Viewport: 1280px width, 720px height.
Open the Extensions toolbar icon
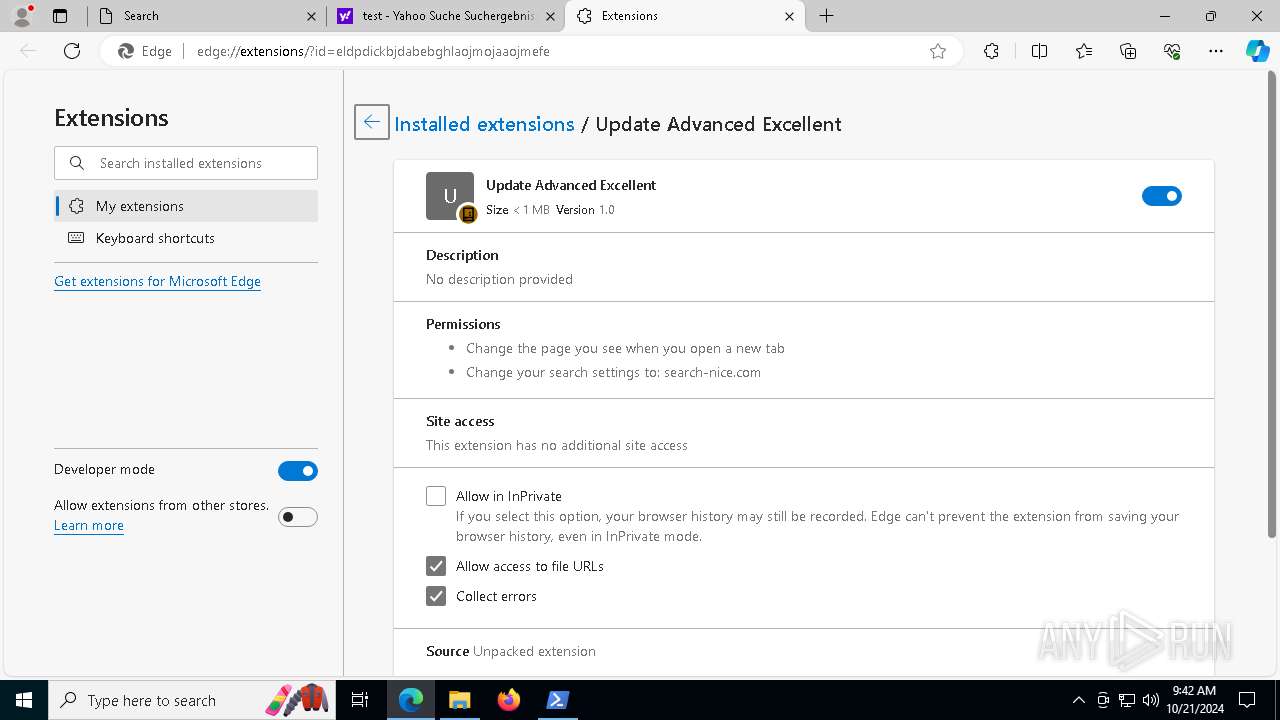(991, 51)
